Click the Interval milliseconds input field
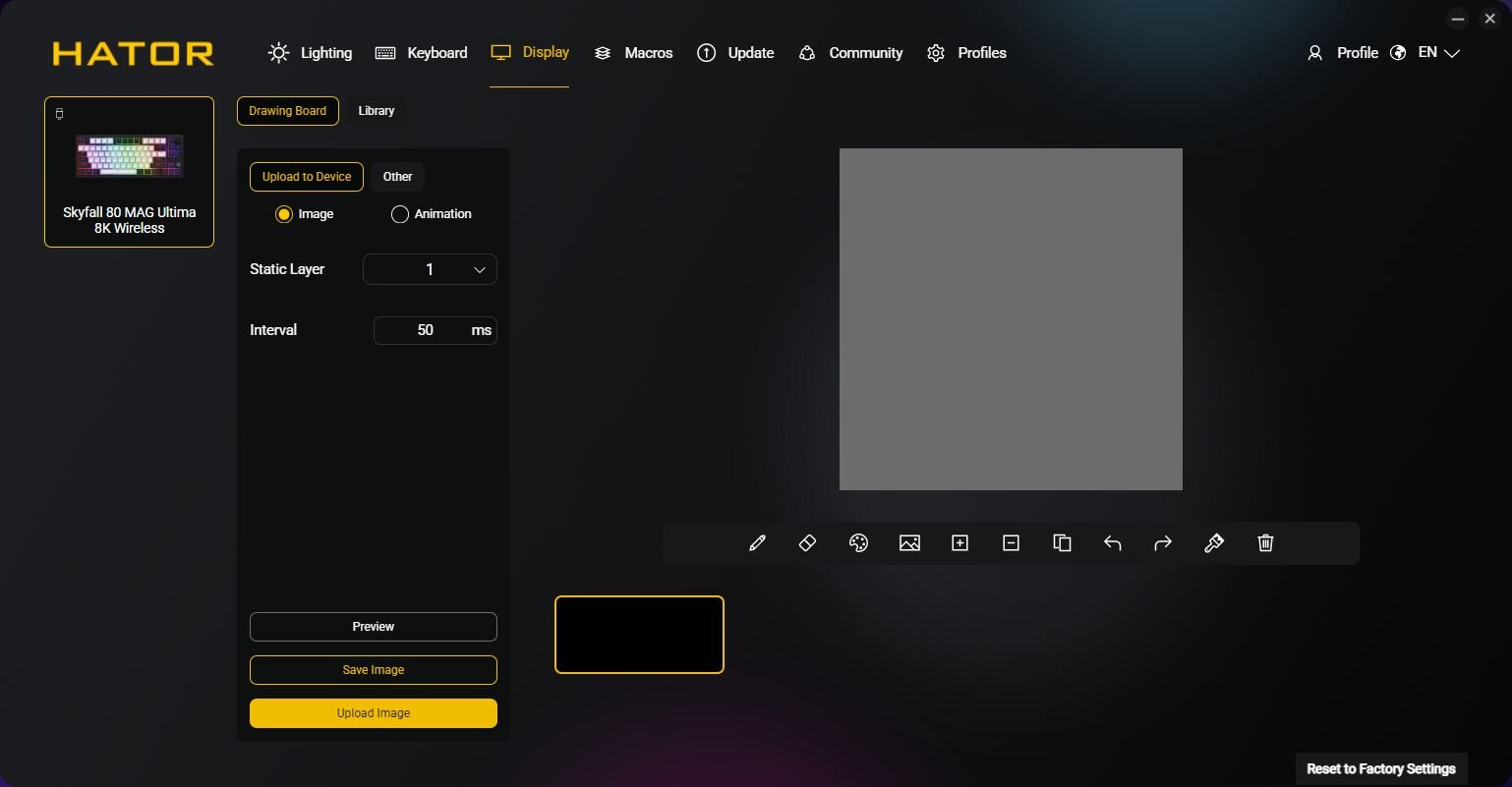The height and width of the screenshot is (787, 1512). [x=425, y=330]
